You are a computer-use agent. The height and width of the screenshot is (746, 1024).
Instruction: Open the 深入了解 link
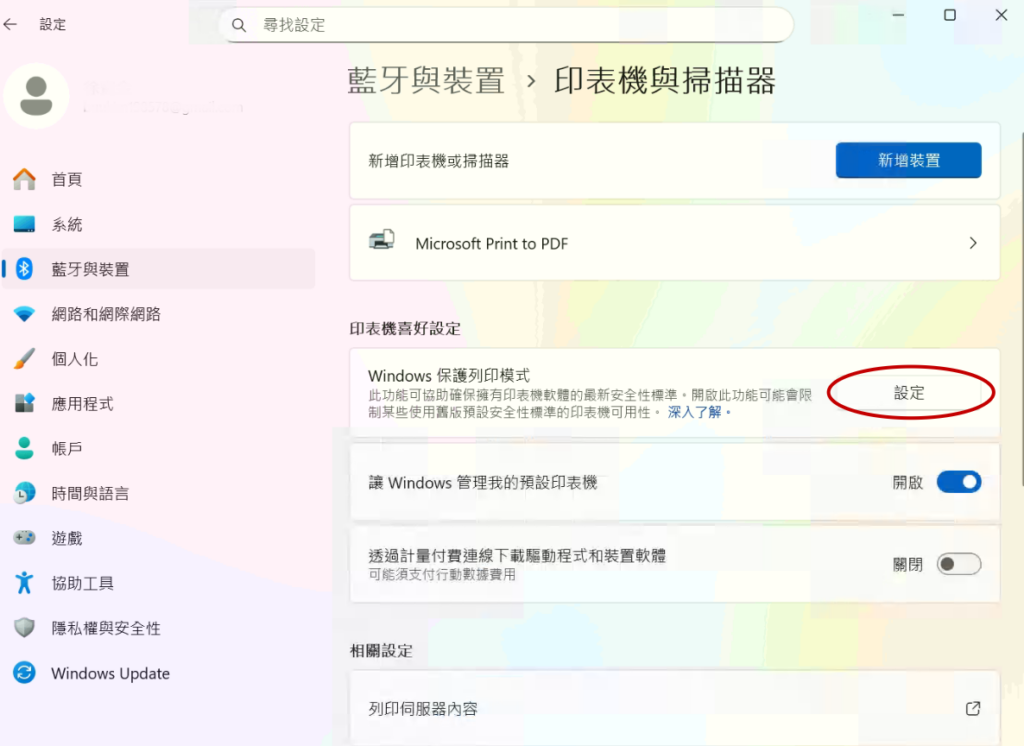[x=694, y=412]
